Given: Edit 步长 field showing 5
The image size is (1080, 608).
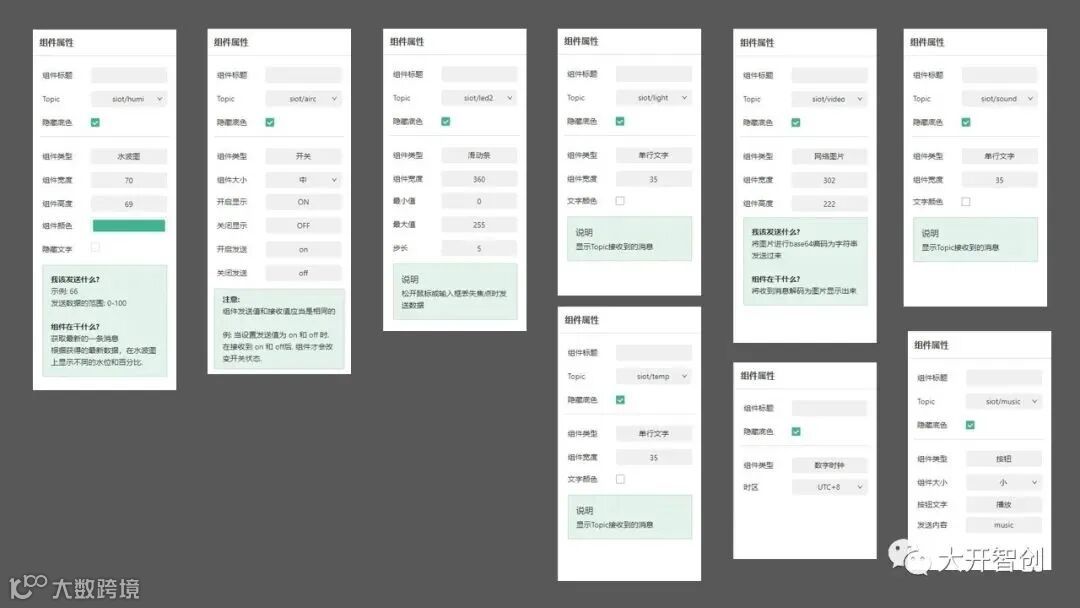Looking at the screenshot, I should (x=479, y=249).
